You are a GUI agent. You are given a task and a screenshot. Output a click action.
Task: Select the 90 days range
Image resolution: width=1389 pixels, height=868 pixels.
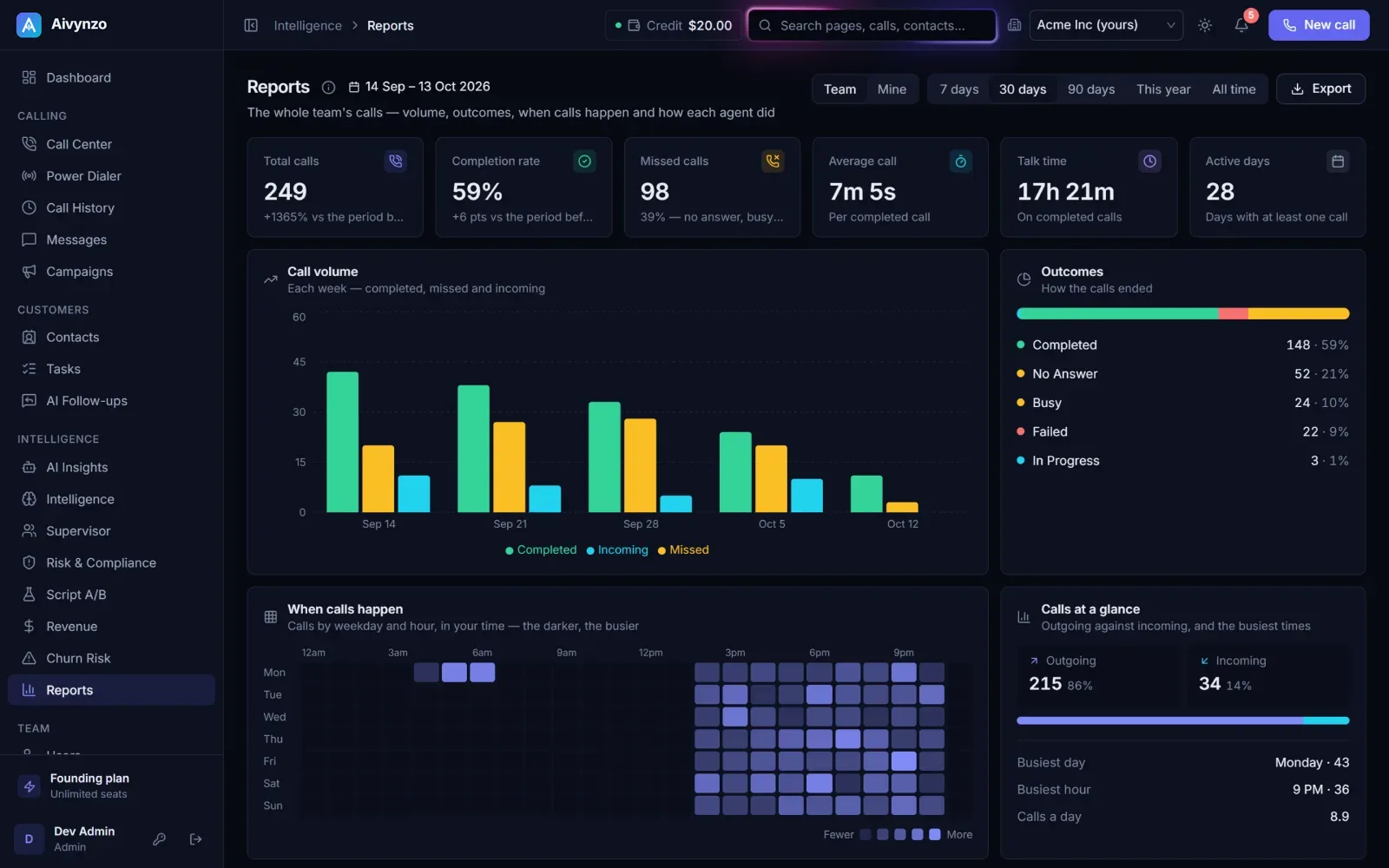(1091, 89)
